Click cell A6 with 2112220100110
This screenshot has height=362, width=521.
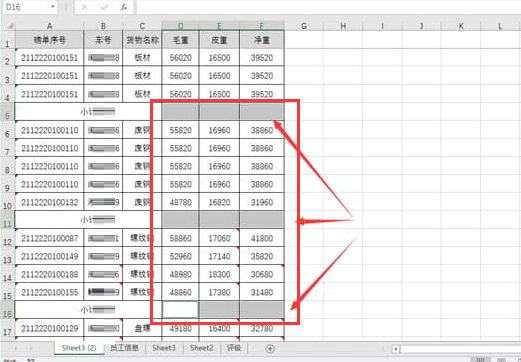[49, 130]
